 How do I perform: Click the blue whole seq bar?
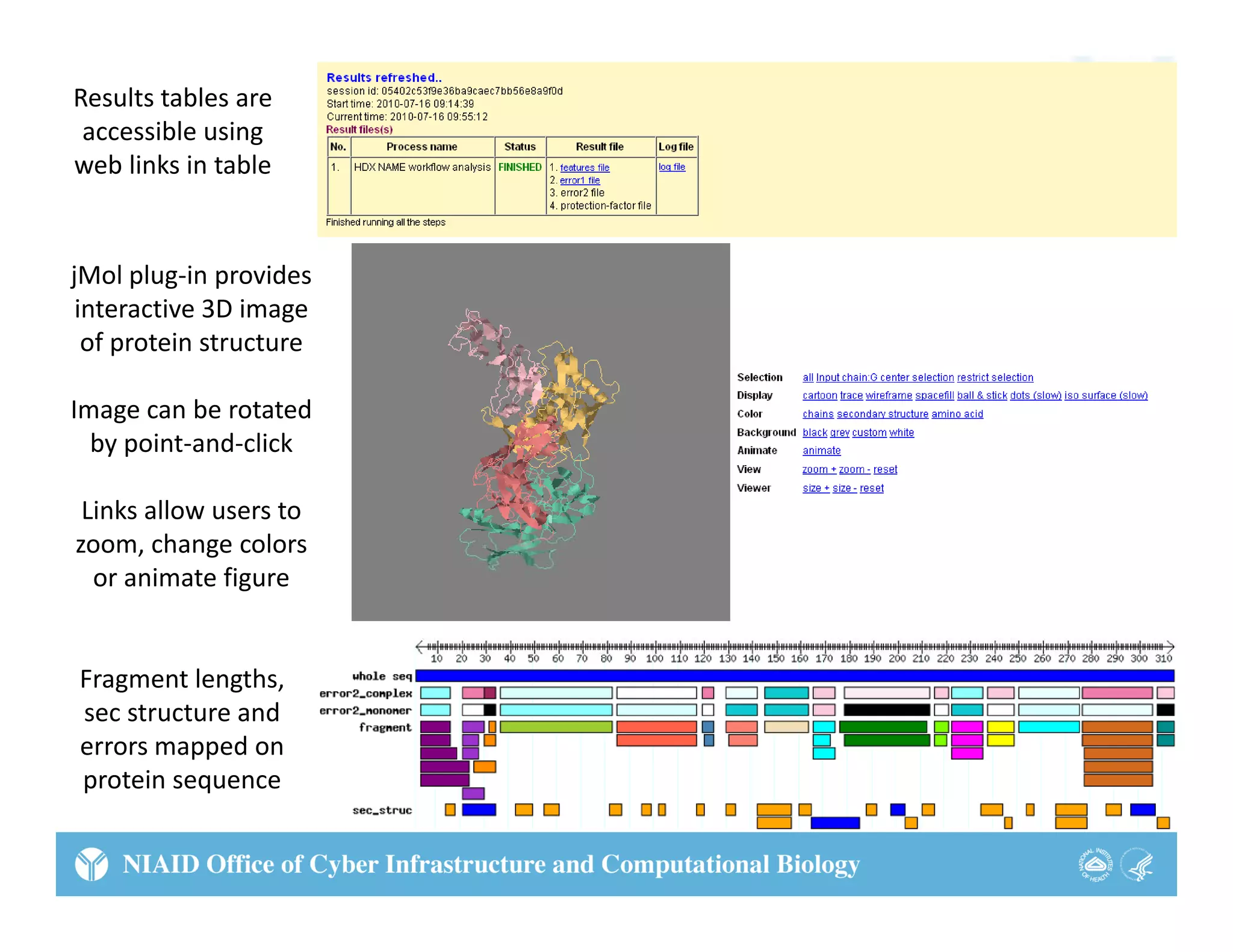click(794, 676)
